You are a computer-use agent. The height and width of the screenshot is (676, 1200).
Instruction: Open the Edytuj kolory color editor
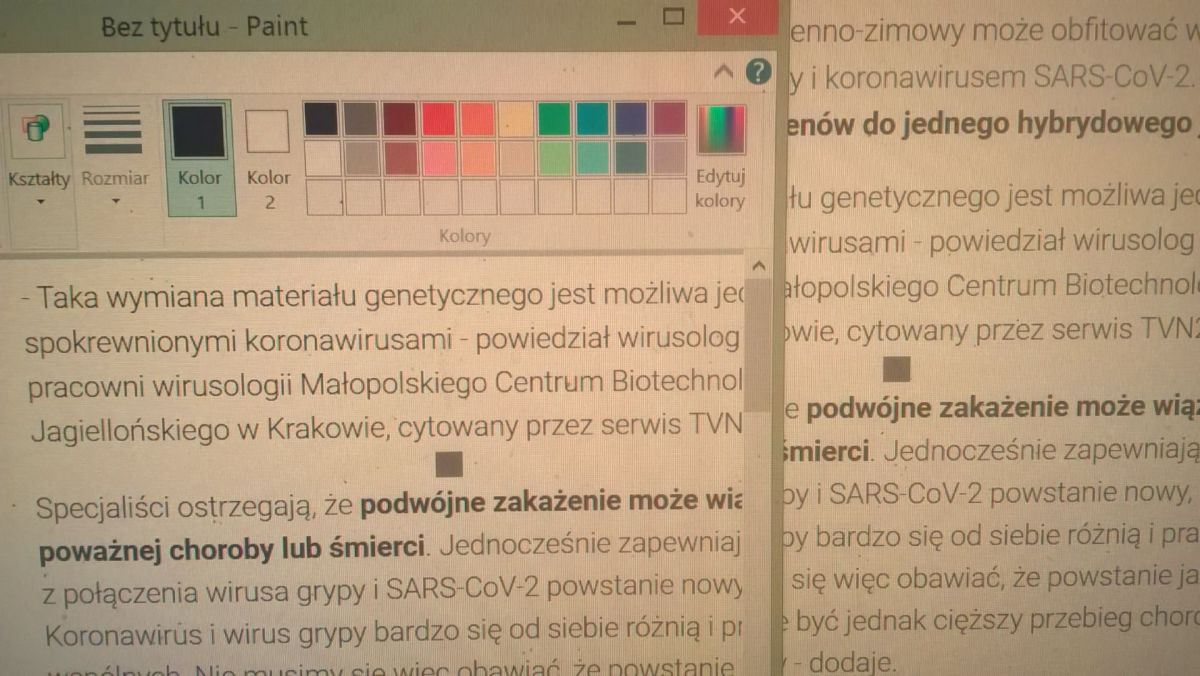click(720, 157)
